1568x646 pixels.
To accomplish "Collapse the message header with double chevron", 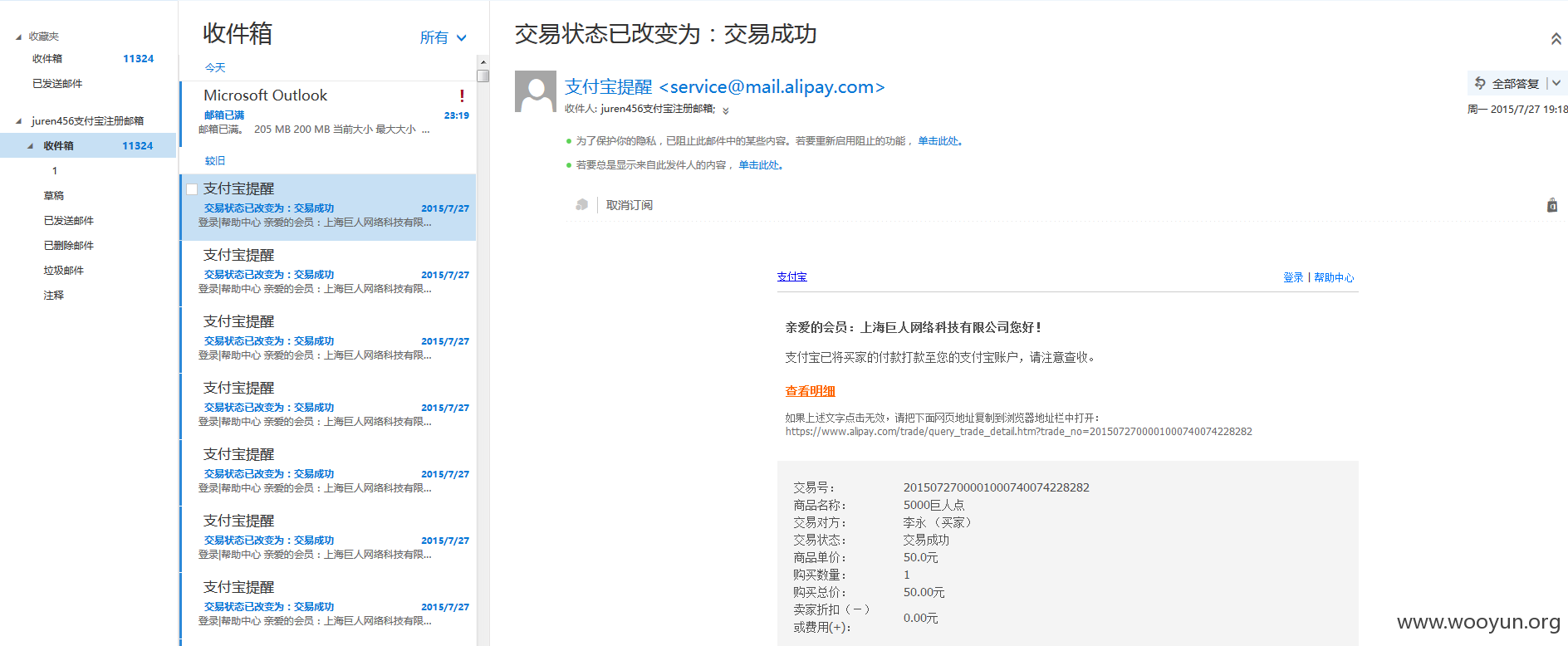I will [1556, 38].
